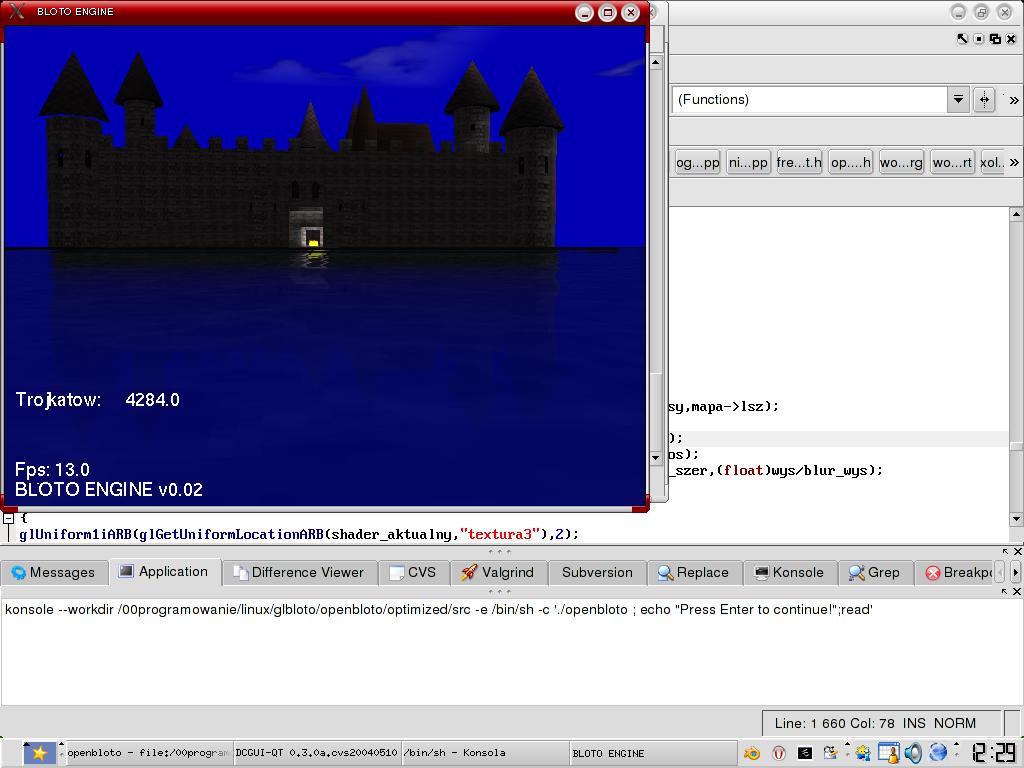Open the fre...t.h file tab
This screenshot has width=1024, height=768.
click(x=799, y=163)
